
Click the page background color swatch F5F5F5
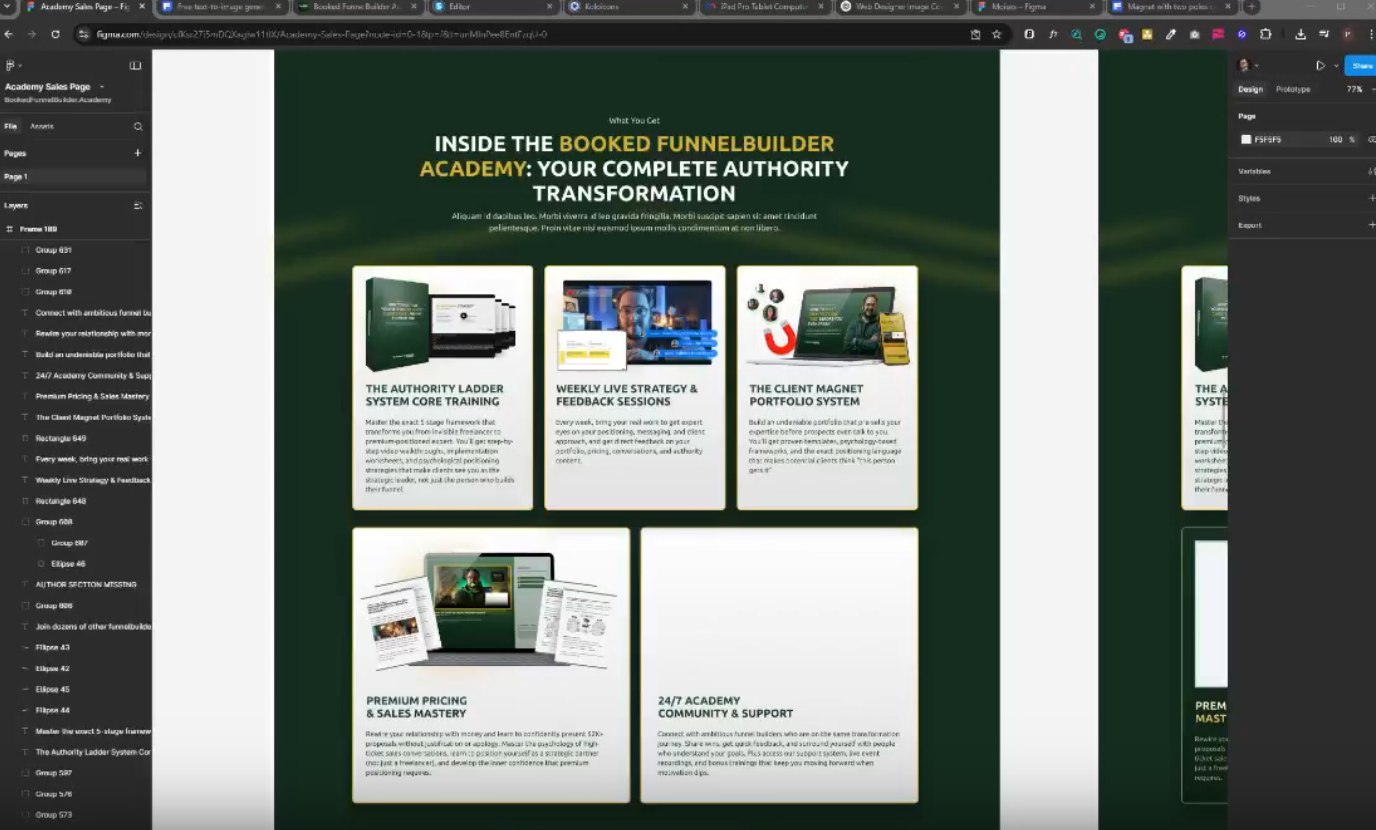tap(1246, 140)
